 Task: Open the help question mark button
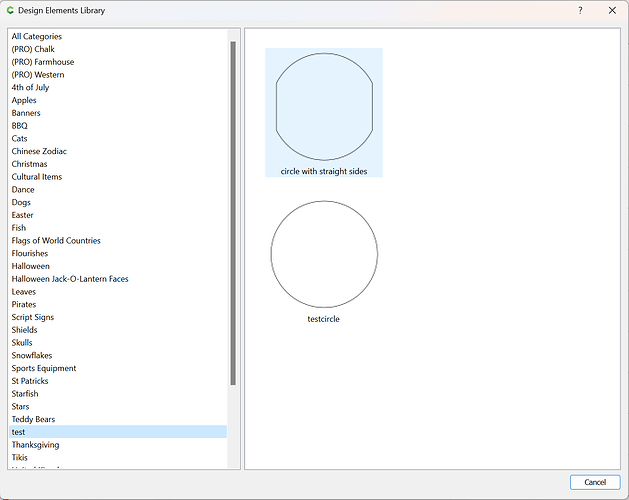click(x=580, y=10)
